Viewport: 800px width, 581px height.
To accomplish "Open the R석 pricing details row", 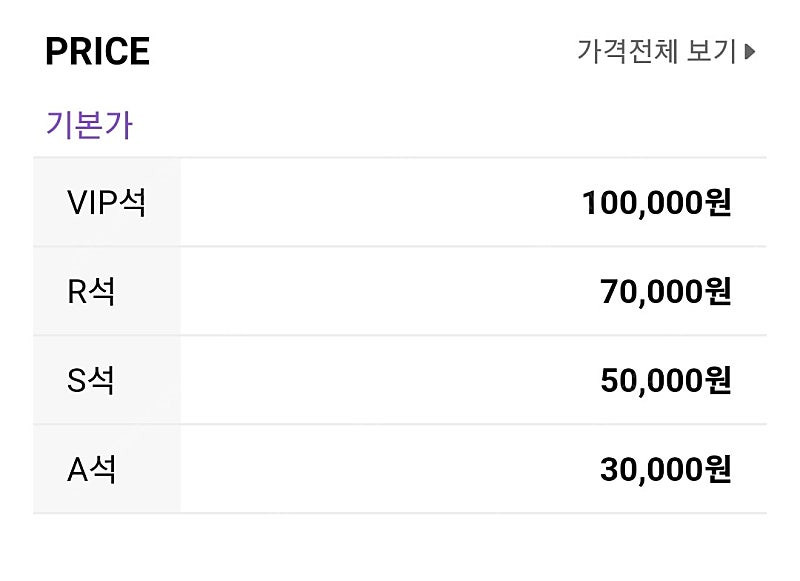I will tap(400, 290).
